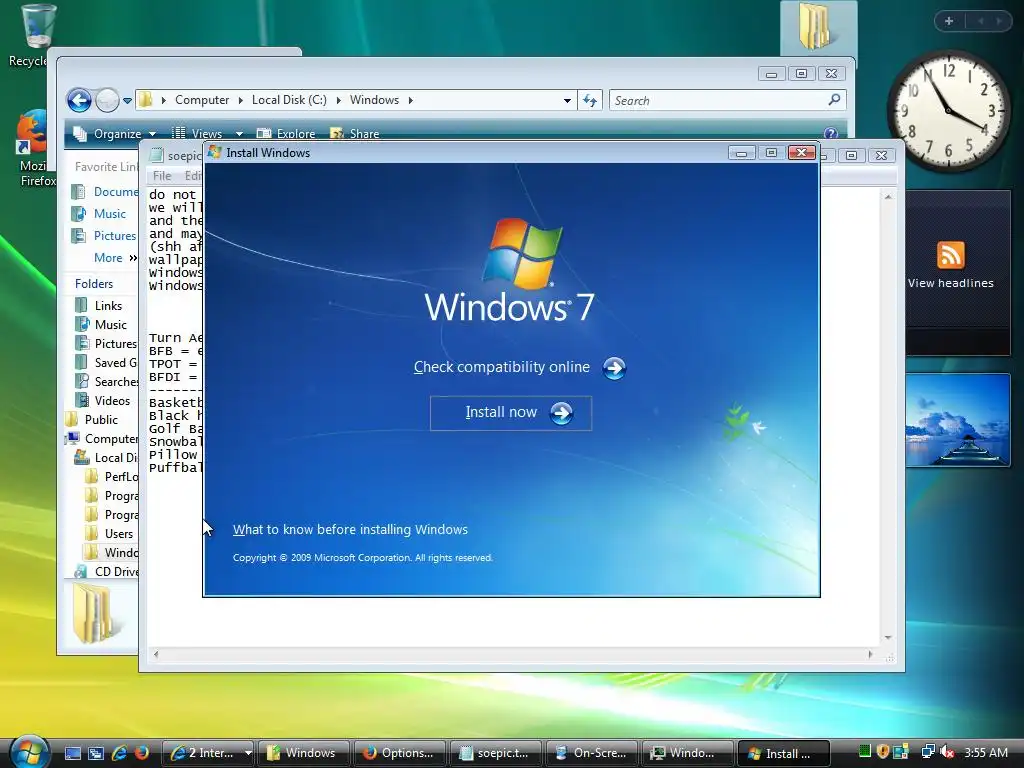Click the Notepad vertical scrollbar down arrow

(888, 637)
